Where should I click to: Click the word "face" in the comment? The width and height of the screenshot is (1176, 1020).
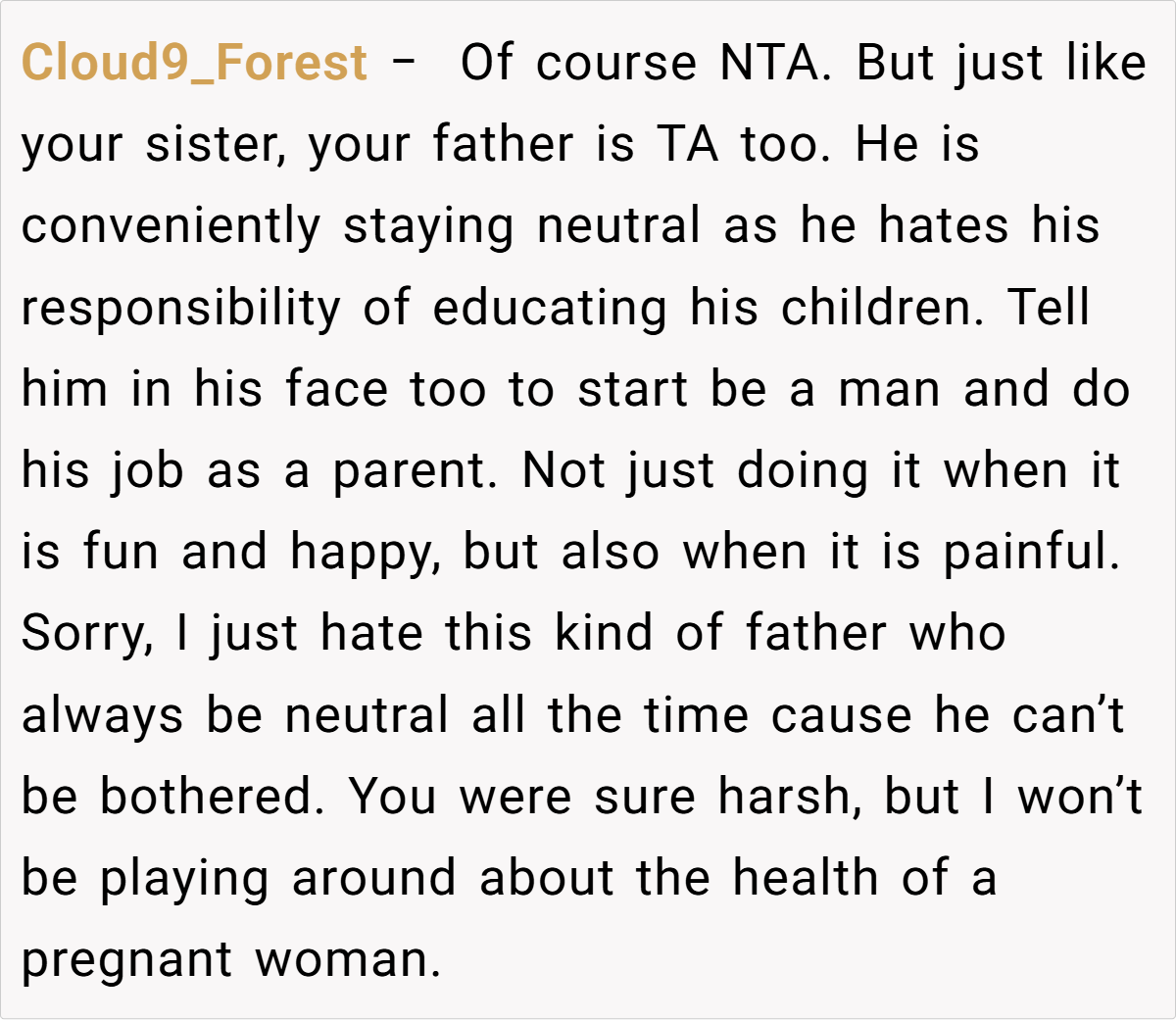[335, 389]
